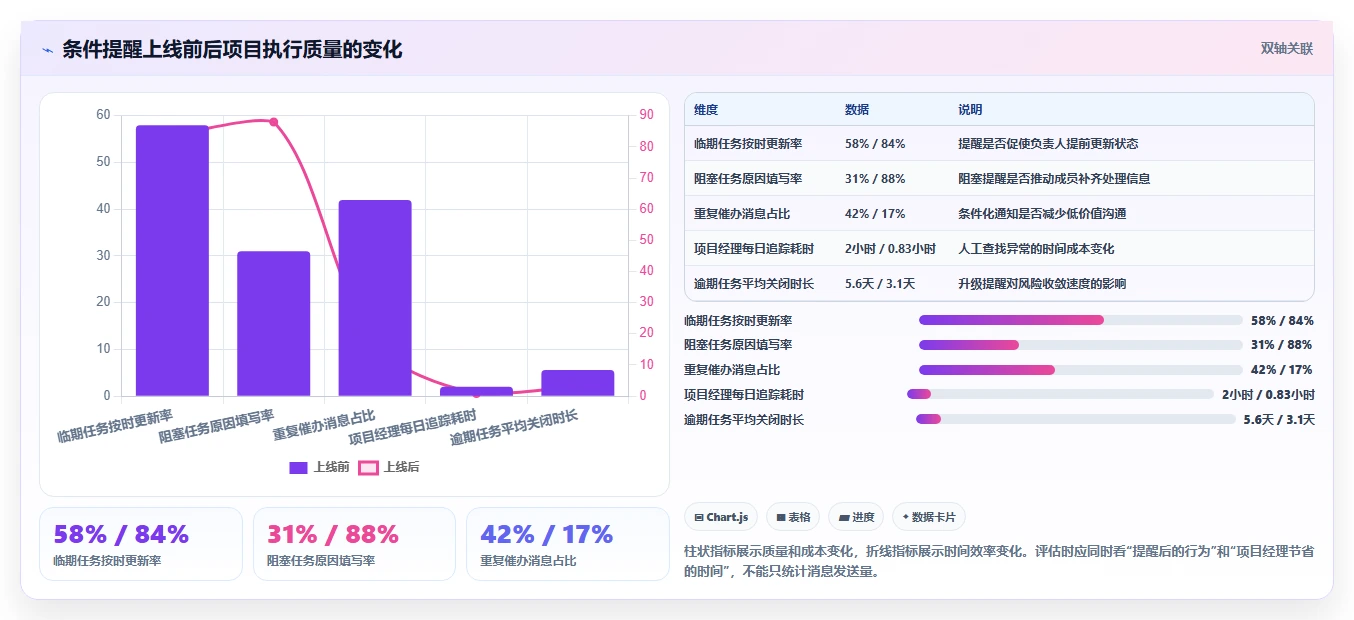Click the 项目经理每日追踪耗时 bar in chart
1354x620 pixels.
click(x=476, y=391)
